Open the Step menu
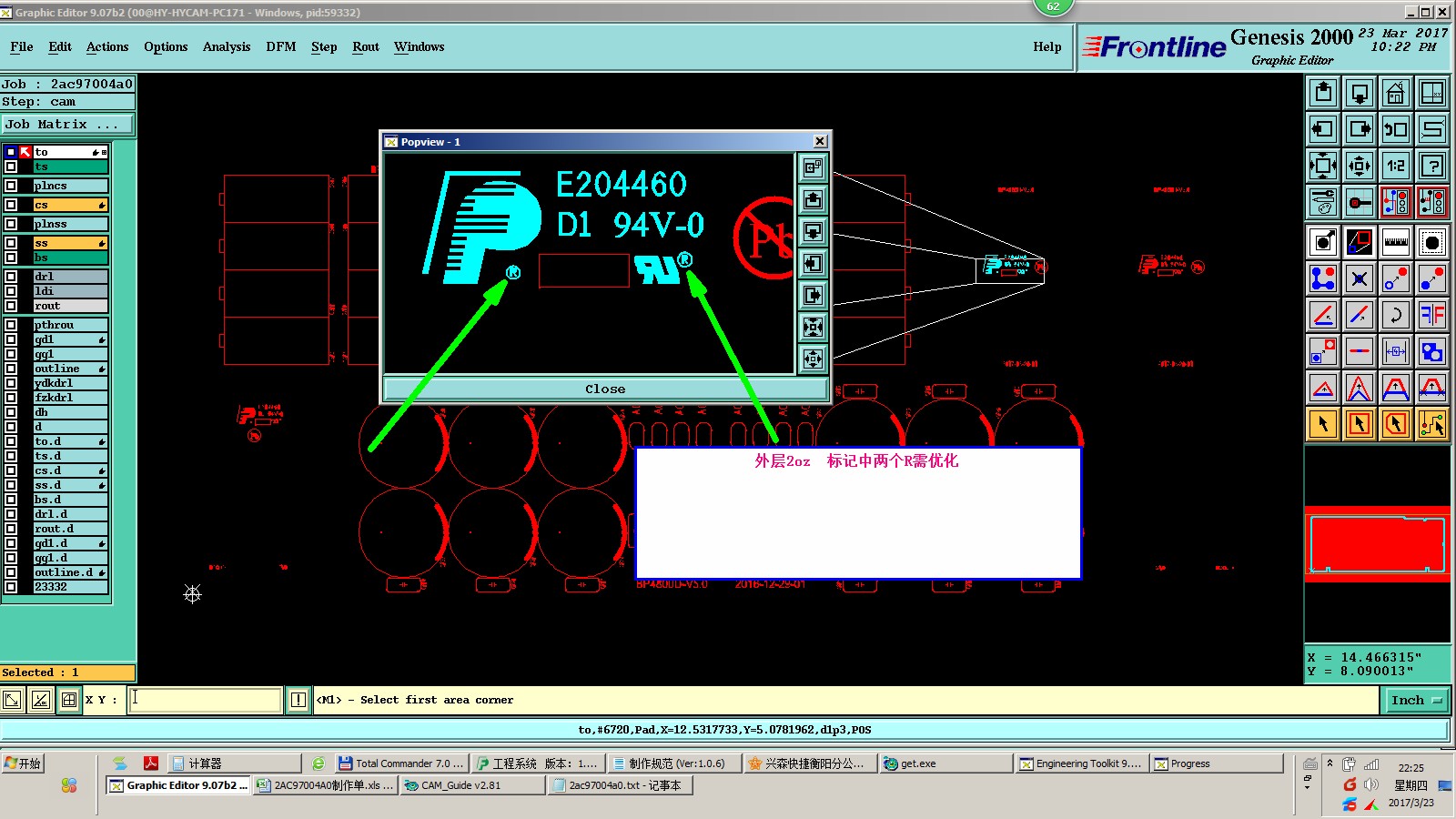Screen dimensions: 1456x819 (324, 46)
